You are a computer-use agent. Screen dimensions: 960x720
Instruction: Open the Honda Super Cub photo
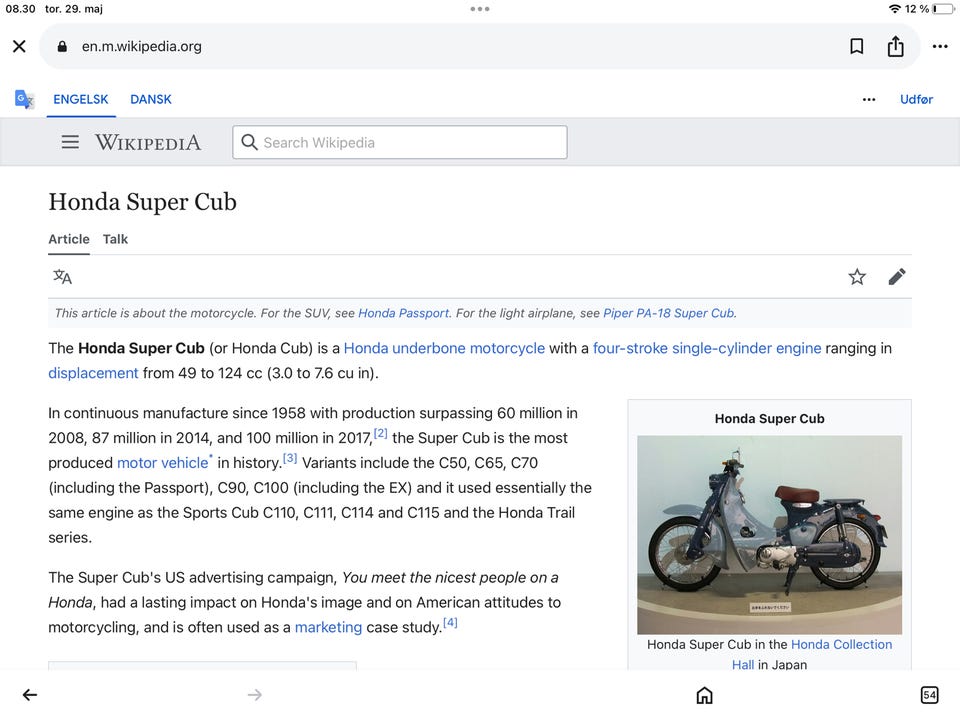coord(769,534)
